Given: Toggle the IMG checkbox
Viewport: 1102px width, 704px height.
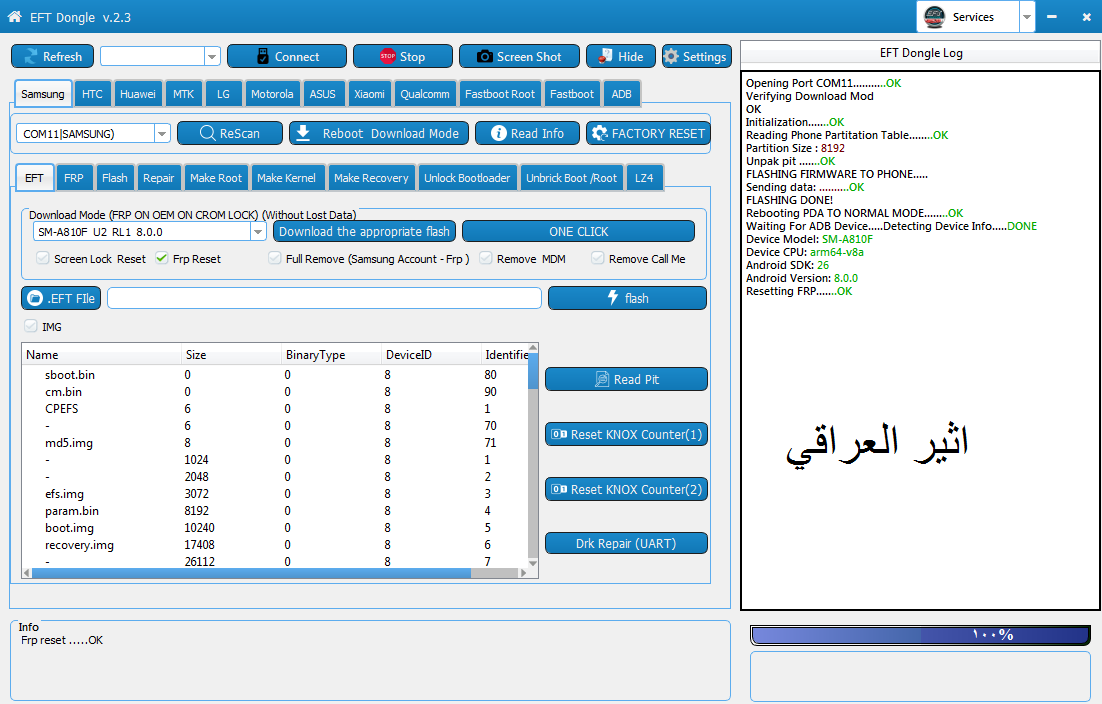Looking at the screenshot, I should tap(30, 326).
